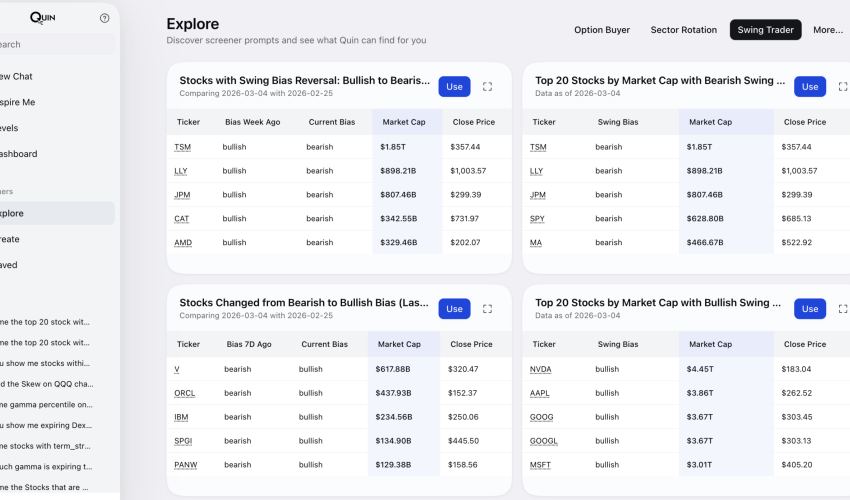Viewport: 850px width, 500px height.
Task: Focus the sidebar search field
Action: point(56,44)
